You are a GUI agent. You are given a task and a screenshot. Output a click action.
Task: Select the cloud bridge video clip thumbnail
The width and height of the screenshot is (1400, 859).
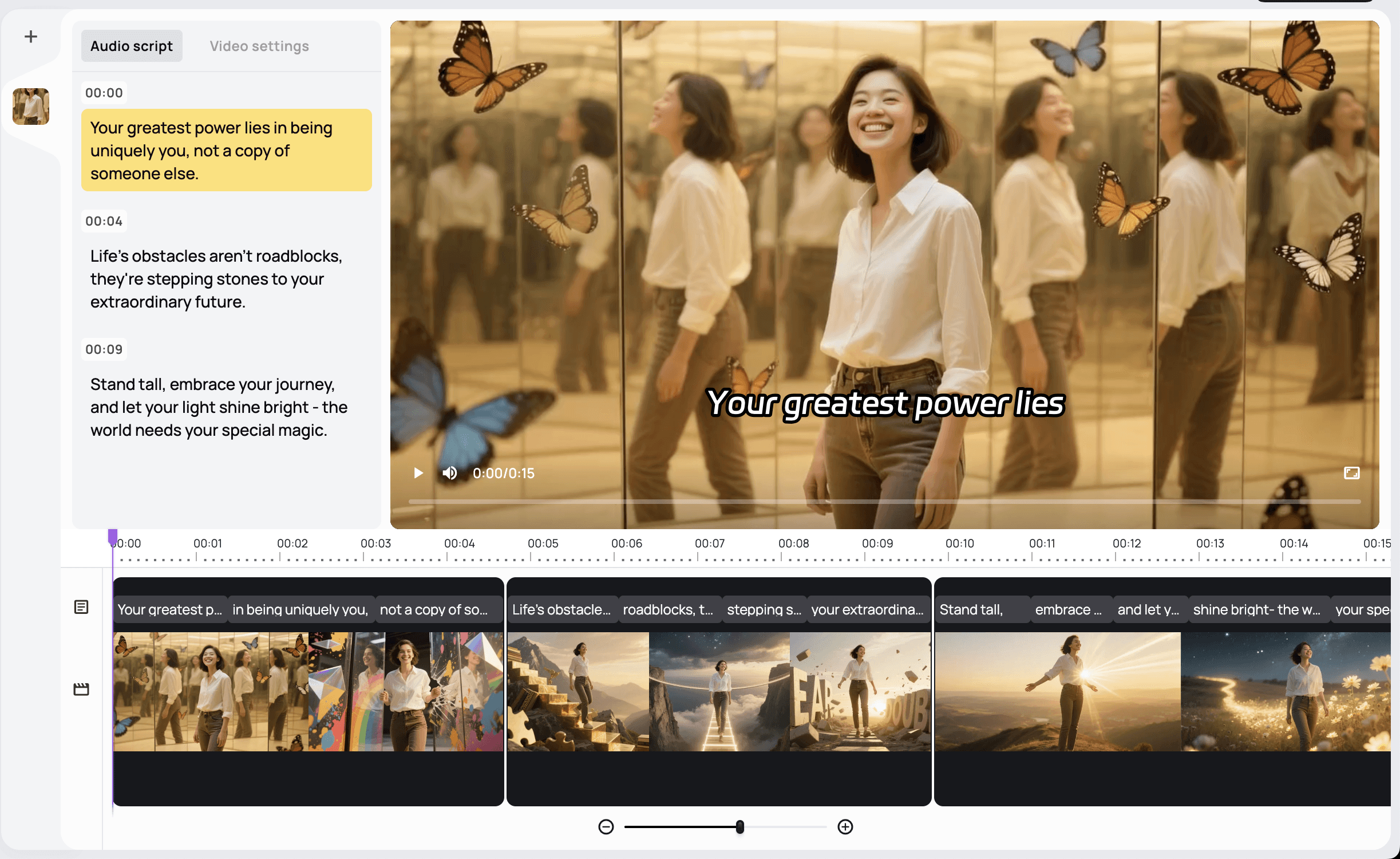pos(719,691)
